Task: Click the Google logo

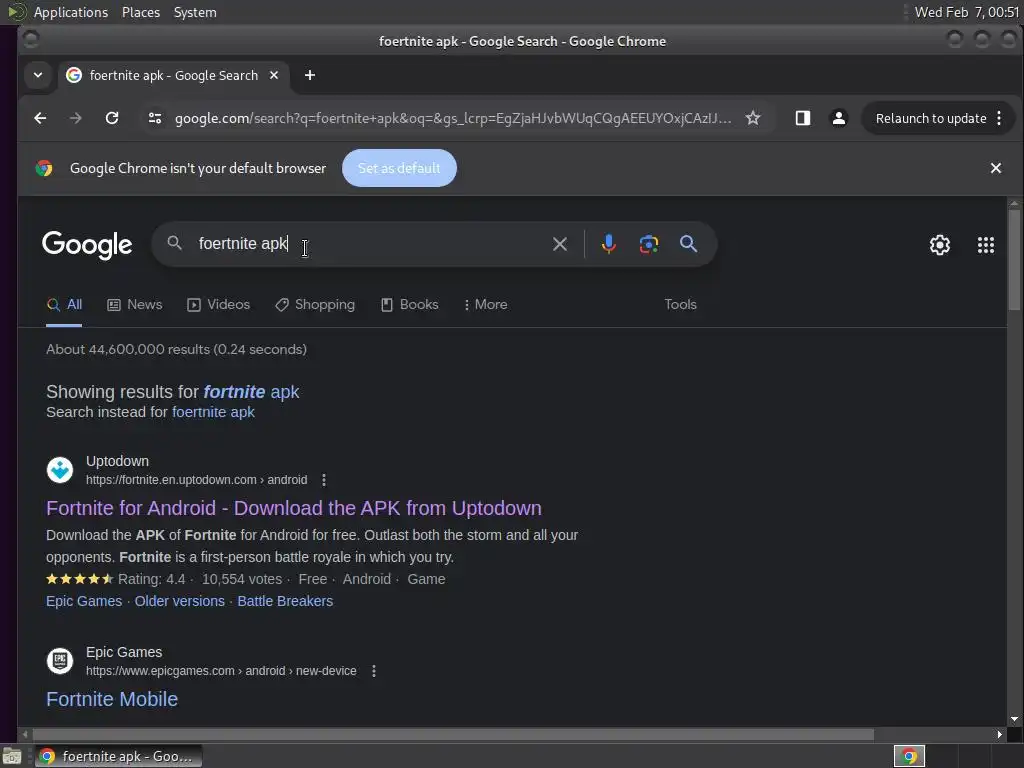Action: pos(87,245)
